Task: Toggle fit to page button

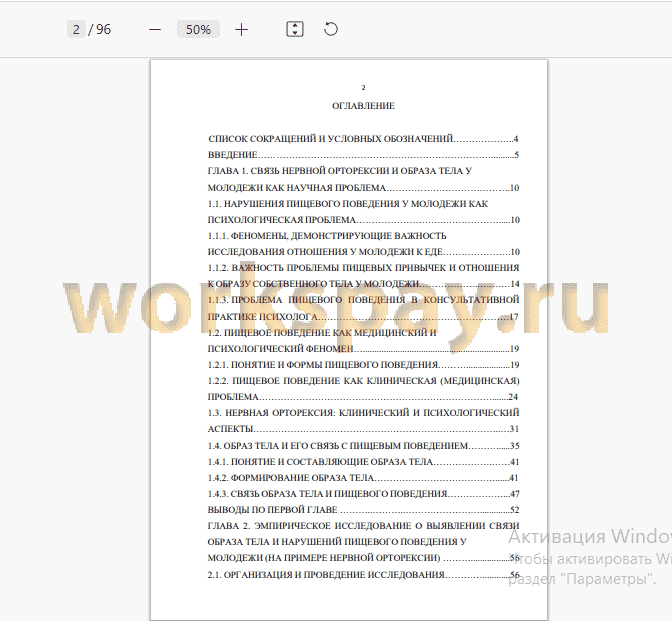Action: (x=295, y=29)
